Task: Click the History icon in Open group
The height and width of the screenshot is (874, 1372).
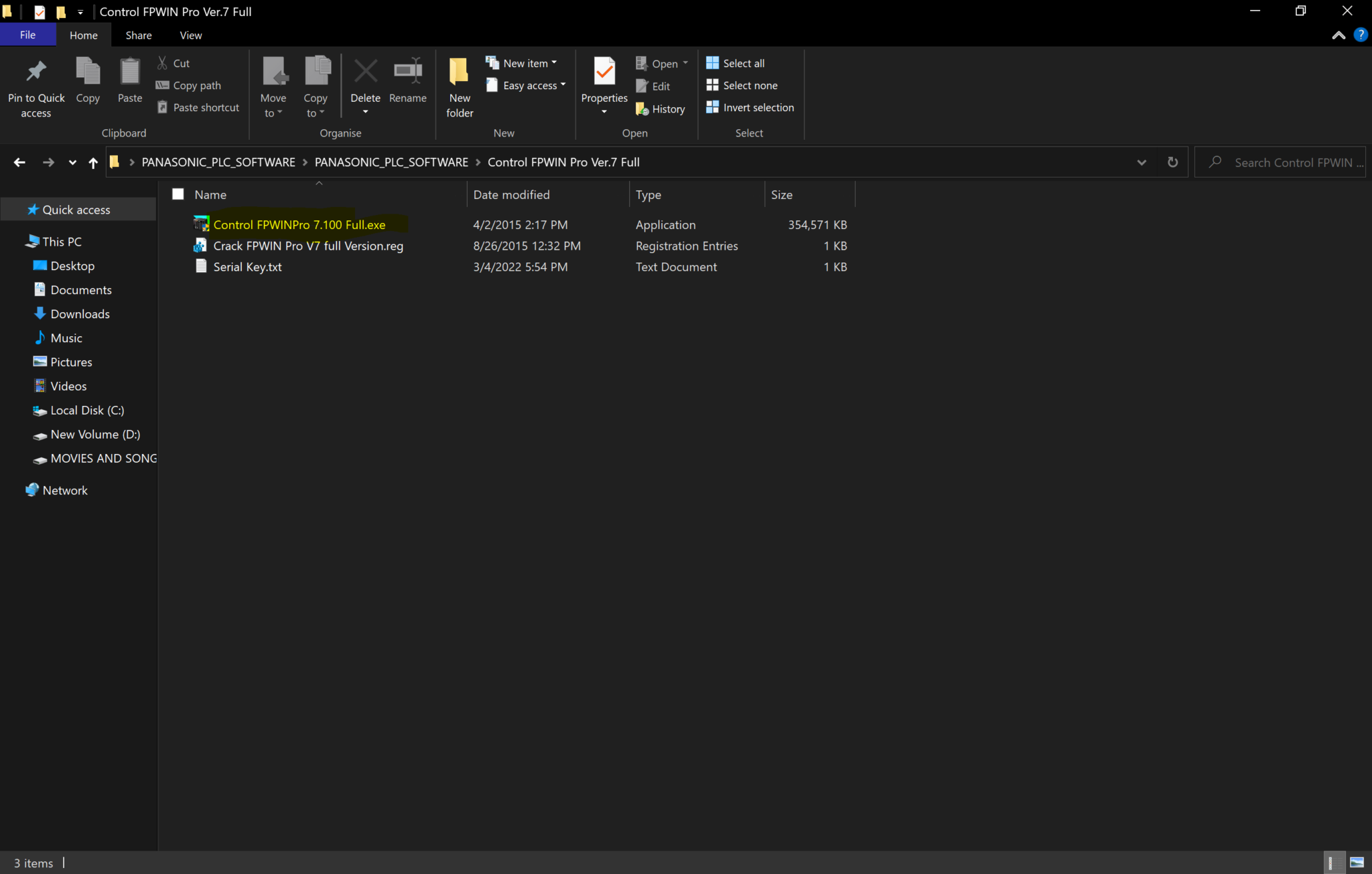Action: tap(642, 108)
